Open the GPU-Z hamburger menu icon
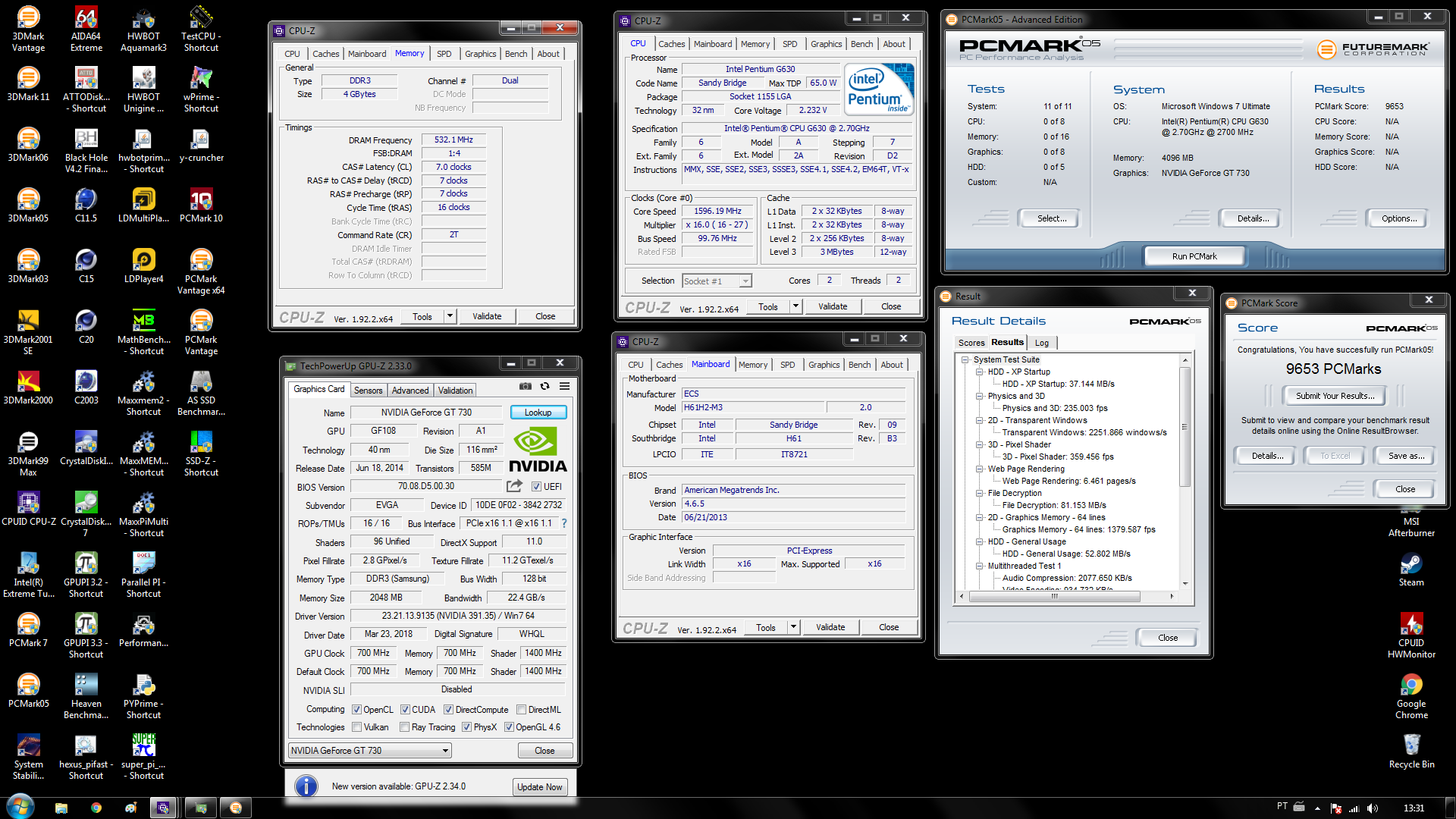The width and height of the screenshot is (1456, 819). click(564, 386)
